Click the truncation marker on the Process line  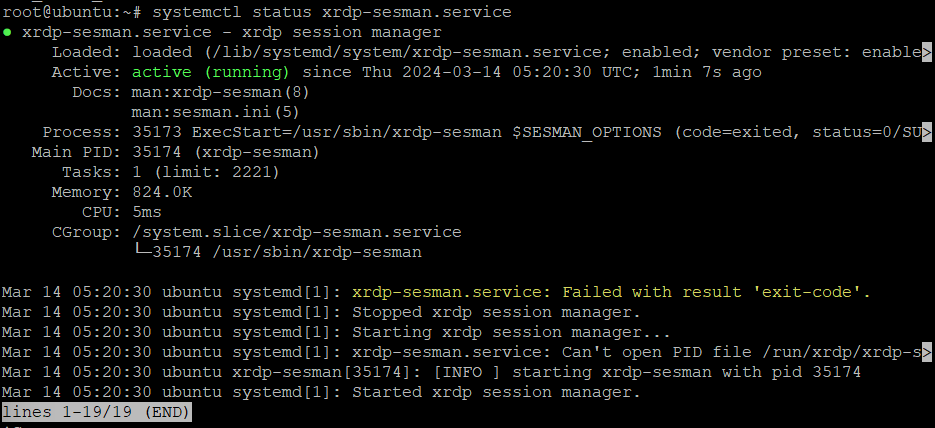926,132
